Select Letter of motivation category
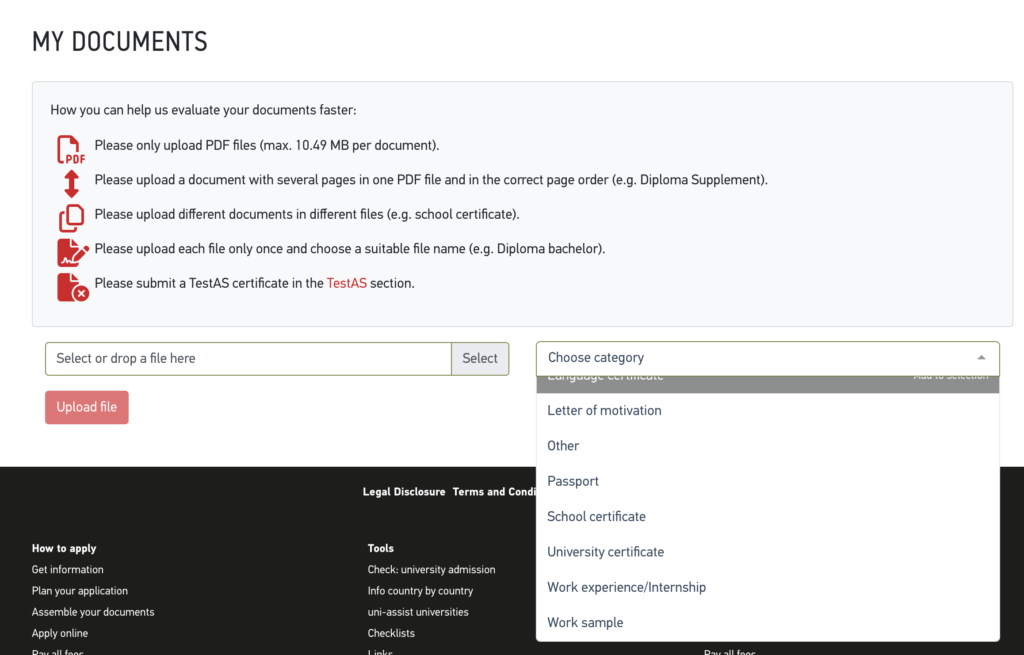 click(x=604, y=411)
